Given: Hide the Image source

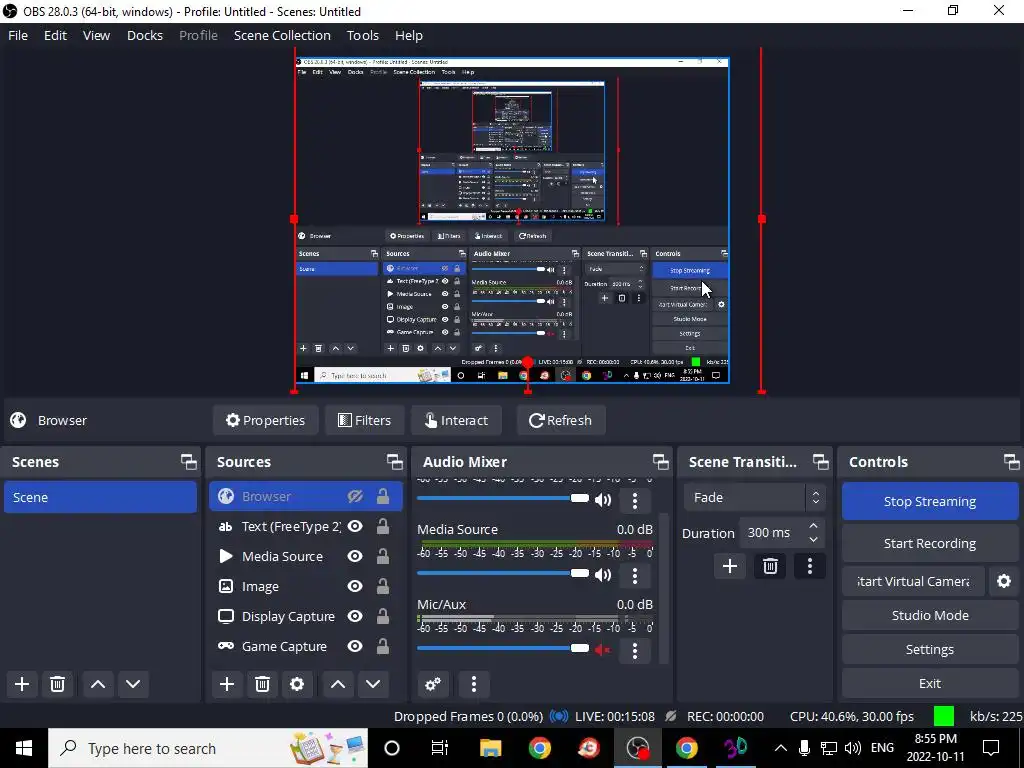Looking at the screenshot, I should (x=355, y=586).
